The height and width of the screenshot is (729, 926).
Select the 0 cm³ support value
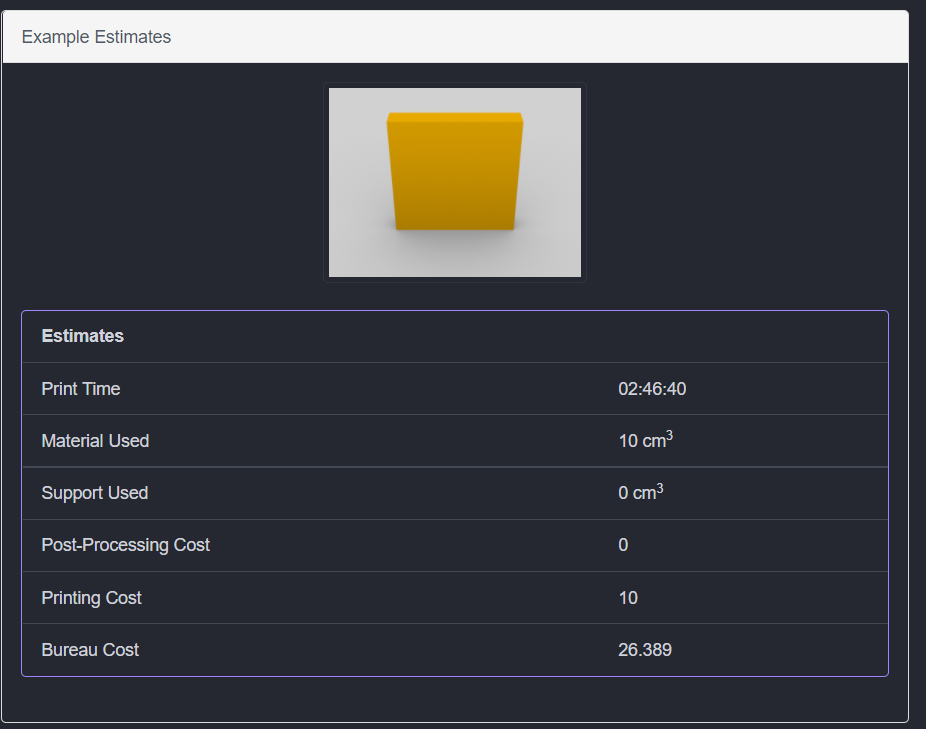point(640,493)
